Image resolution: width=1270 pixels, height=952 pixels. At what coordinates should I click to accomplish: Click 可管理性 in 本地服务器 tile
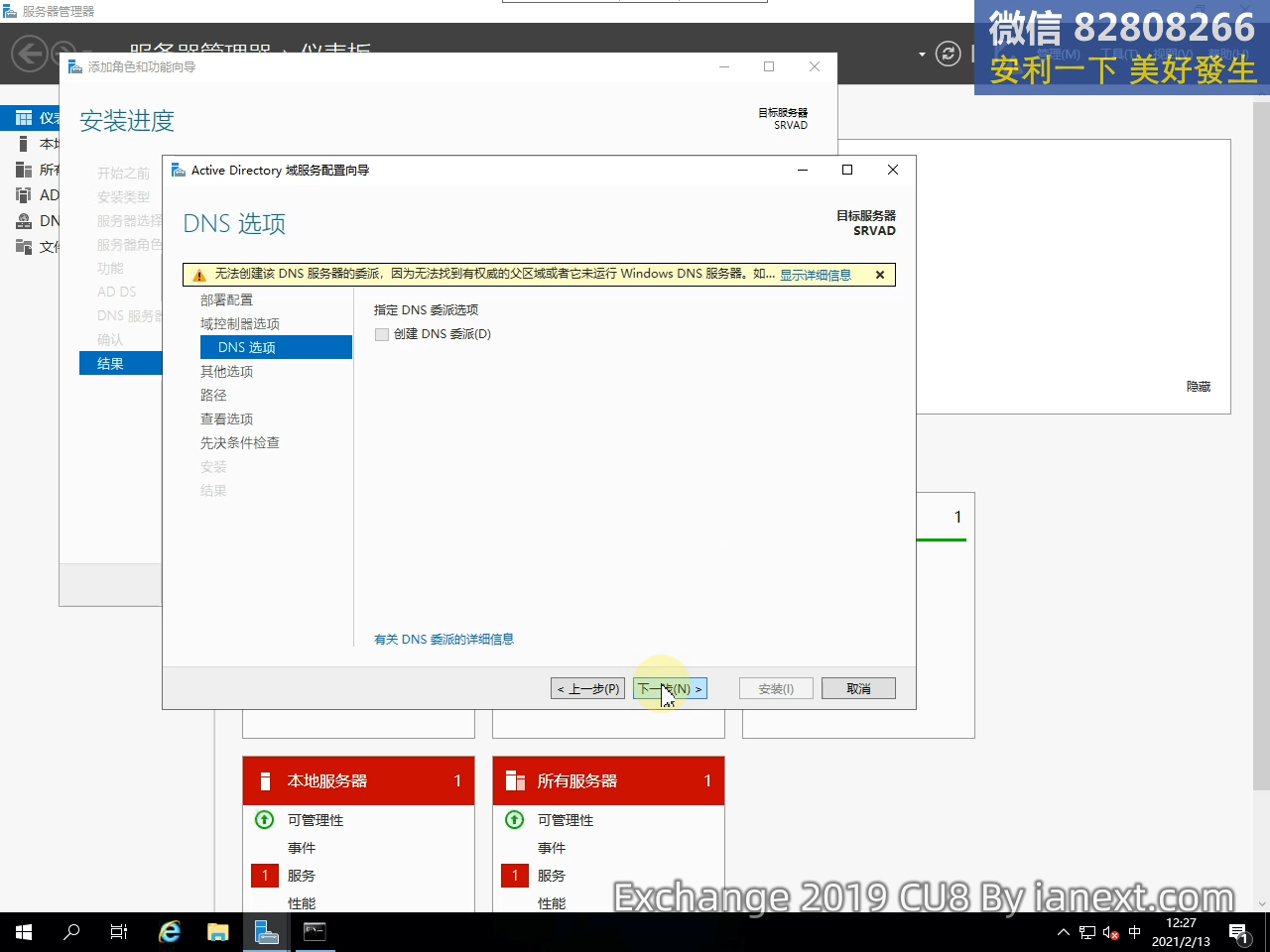316,820
